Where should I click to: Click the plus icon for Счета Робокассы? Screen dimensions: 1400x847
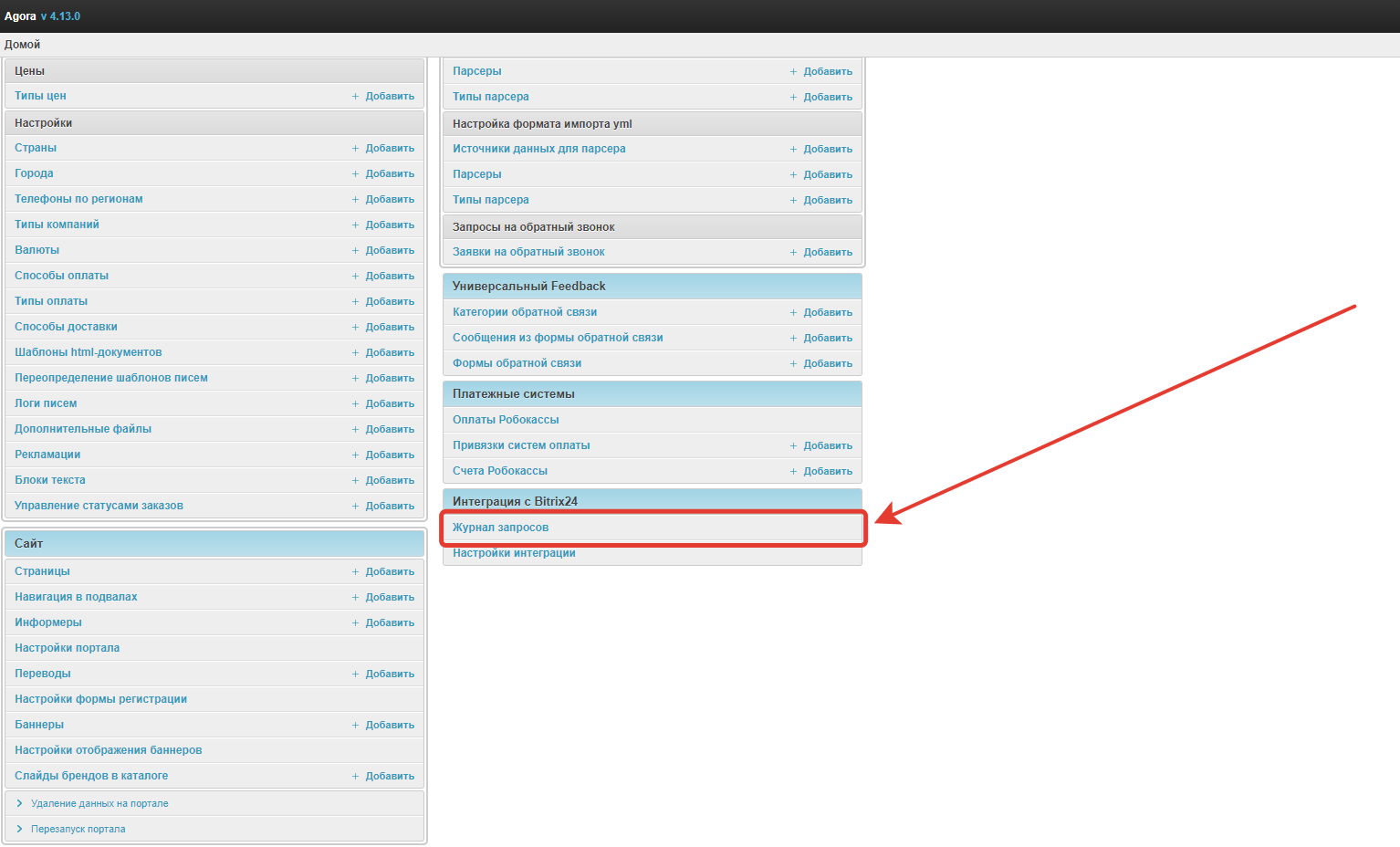(x=793, y=471)
